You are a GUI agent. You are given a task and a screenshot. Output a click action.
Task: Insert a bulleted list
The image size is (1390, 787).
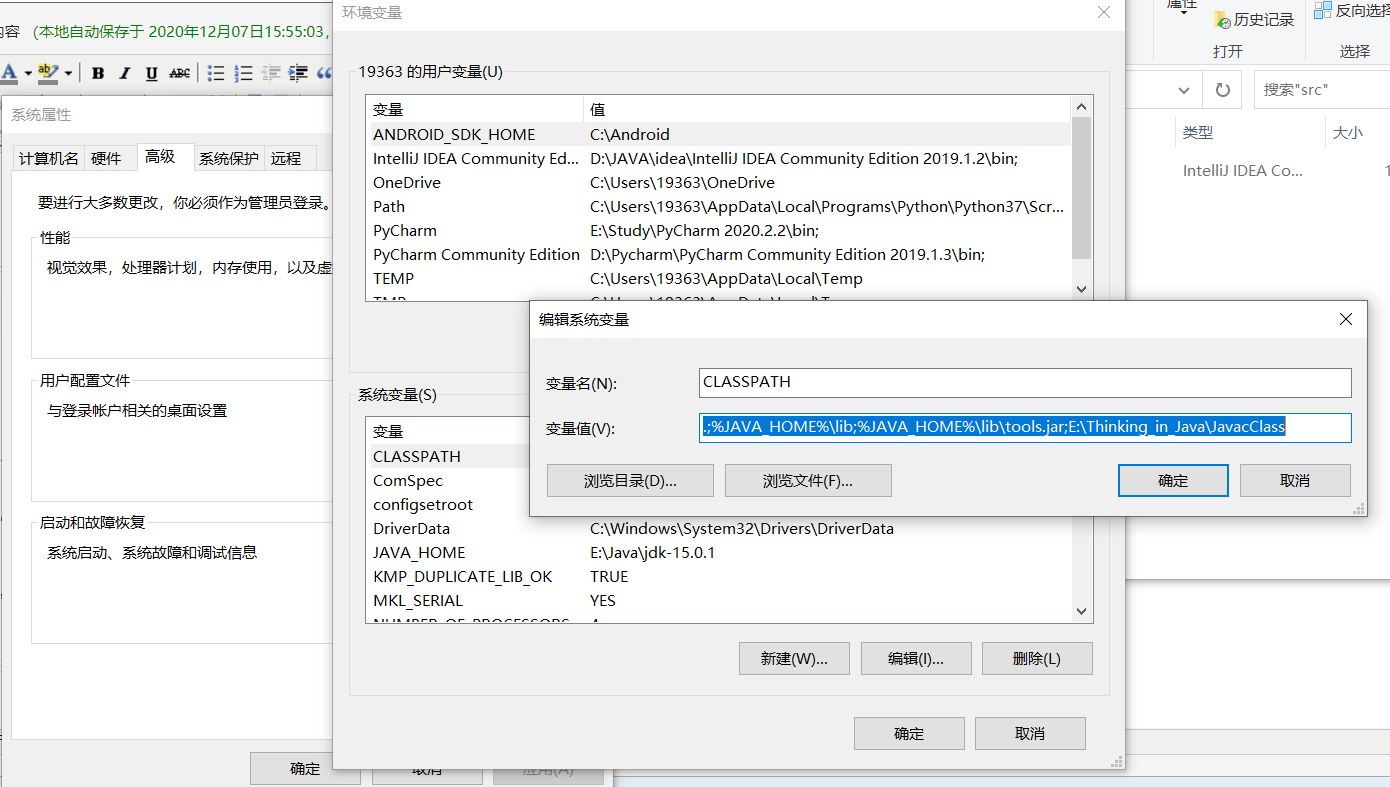(x=216, y=73)
